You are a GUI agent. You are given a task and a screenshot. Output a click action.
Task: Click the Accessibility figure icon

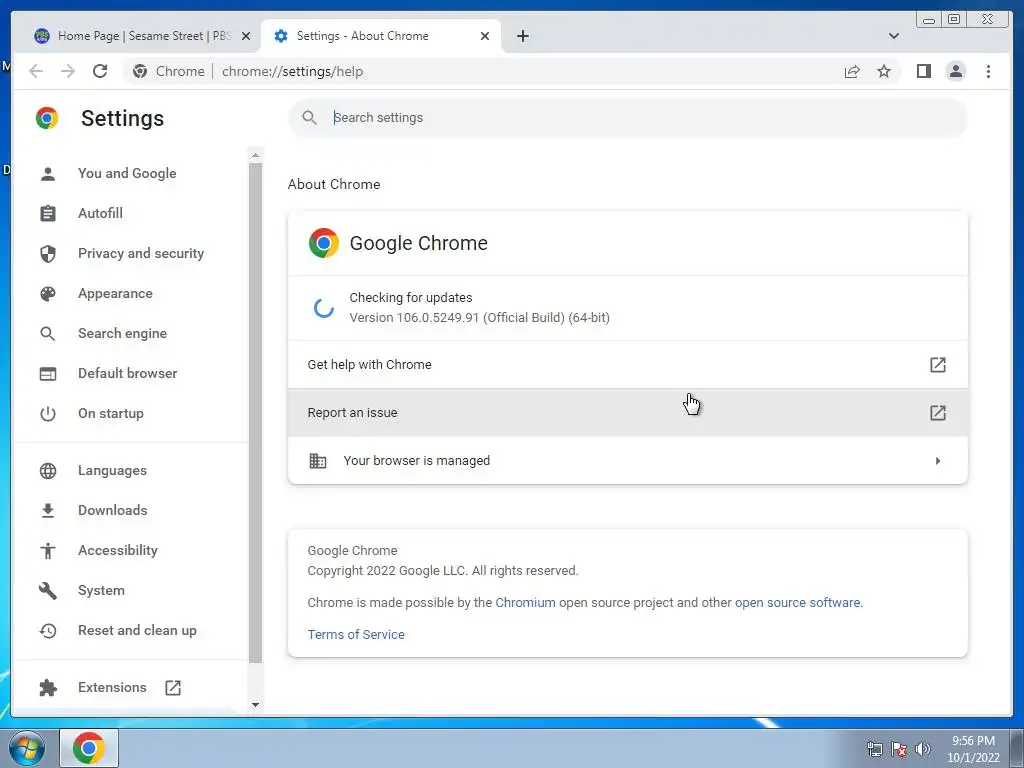click(48, 551)
